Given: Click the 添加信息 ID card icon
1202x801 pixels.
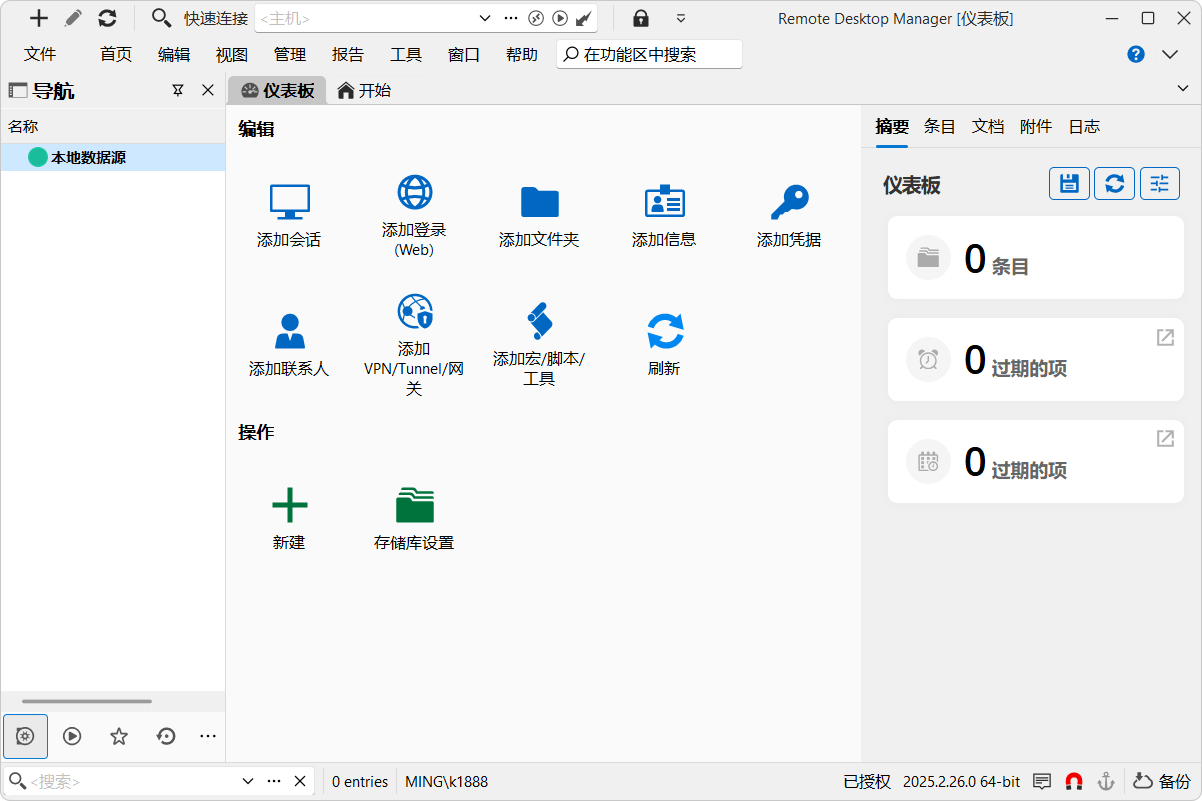Looking at the screenshot, I should 664,201.
